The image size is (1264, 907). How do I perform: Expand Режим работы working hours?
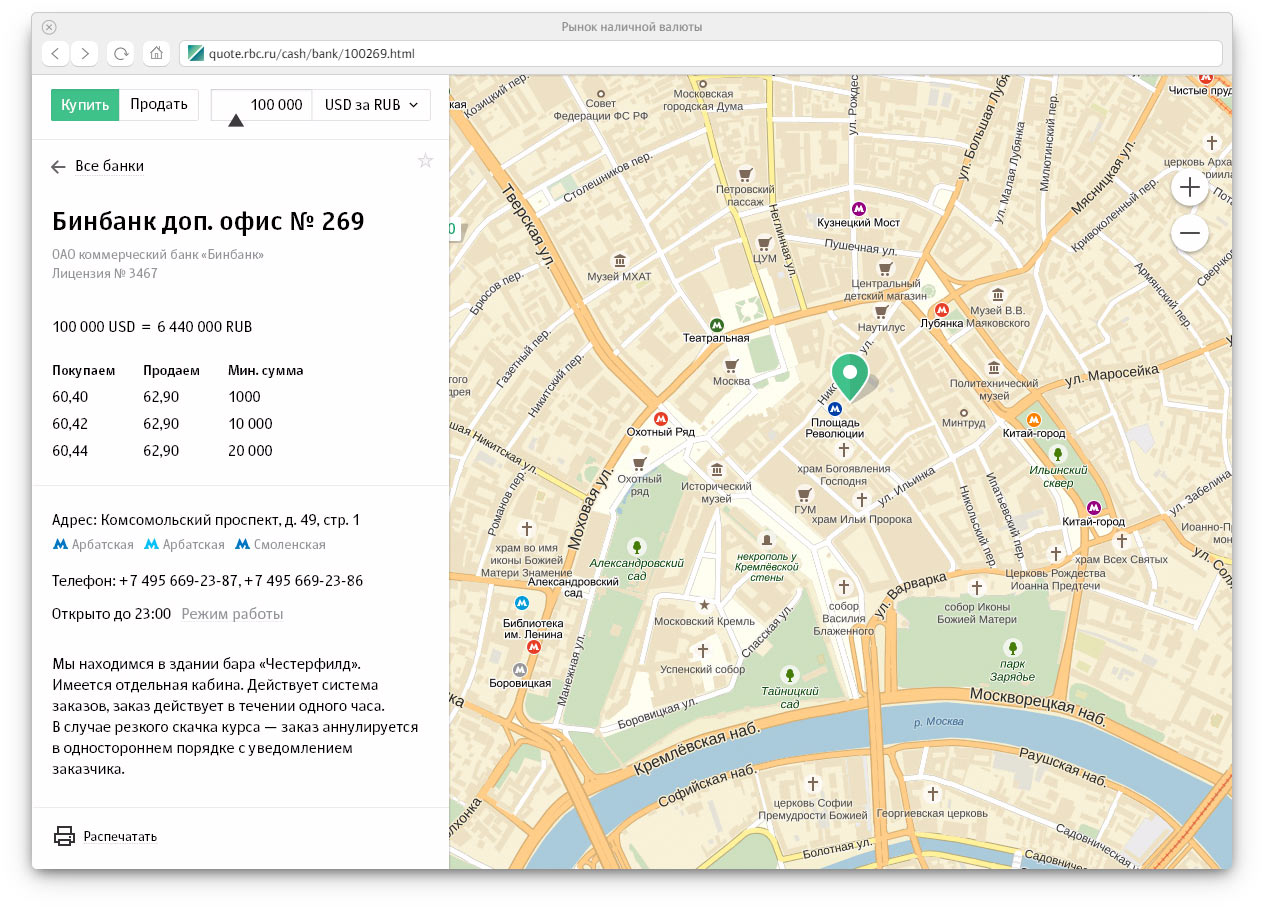point(232,614)
